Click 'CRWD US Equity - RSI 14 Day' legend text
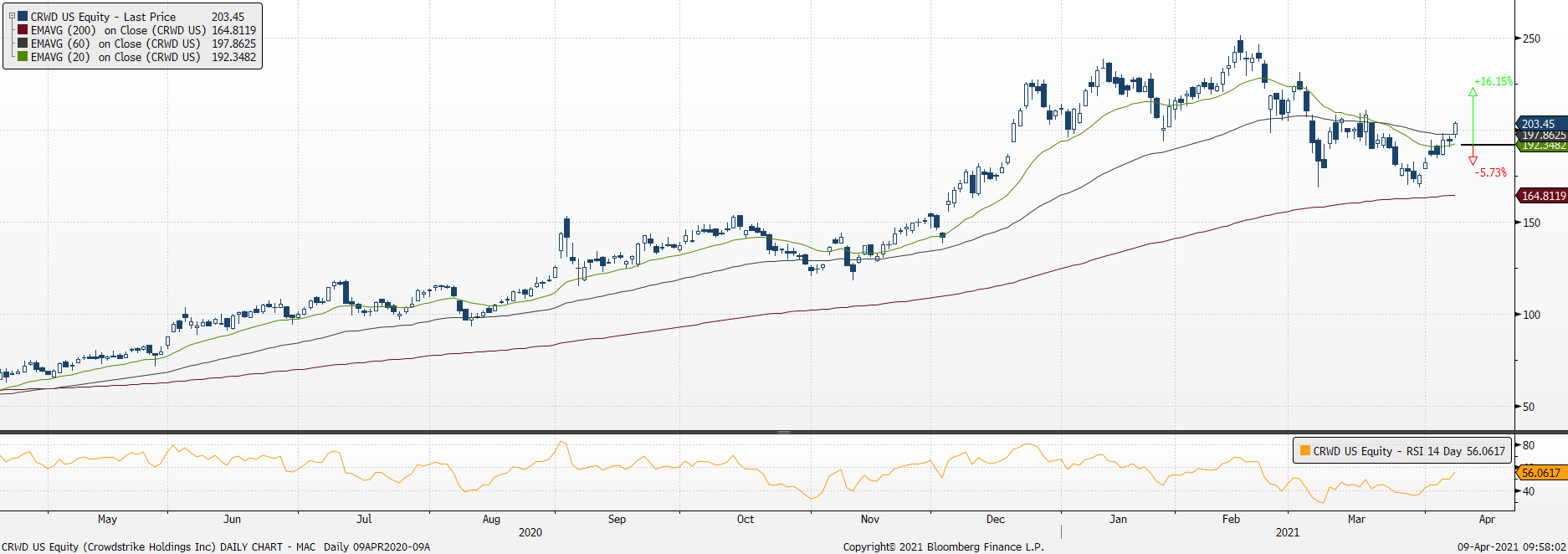This screenshot has height=554, width=1568. (1388, 451)
